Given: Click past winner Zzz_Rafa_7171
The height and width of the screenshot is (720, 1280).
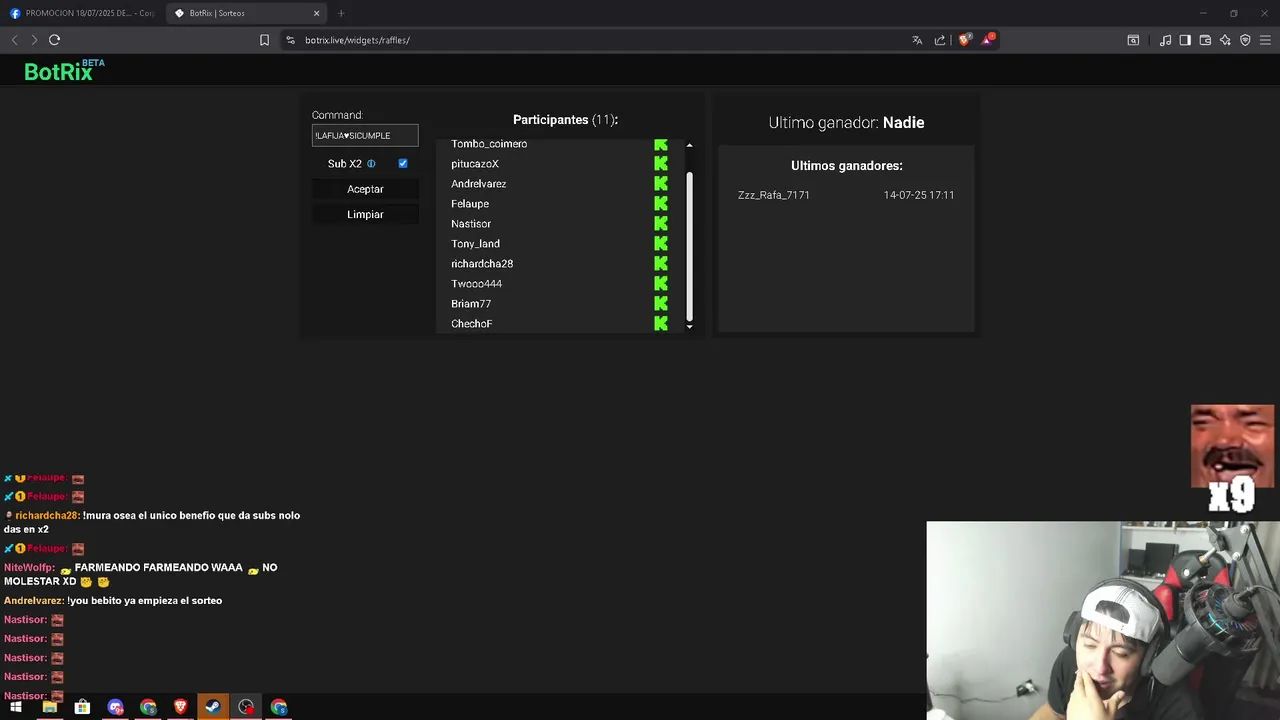Looking at the screenshot, I should coord(774,195).
